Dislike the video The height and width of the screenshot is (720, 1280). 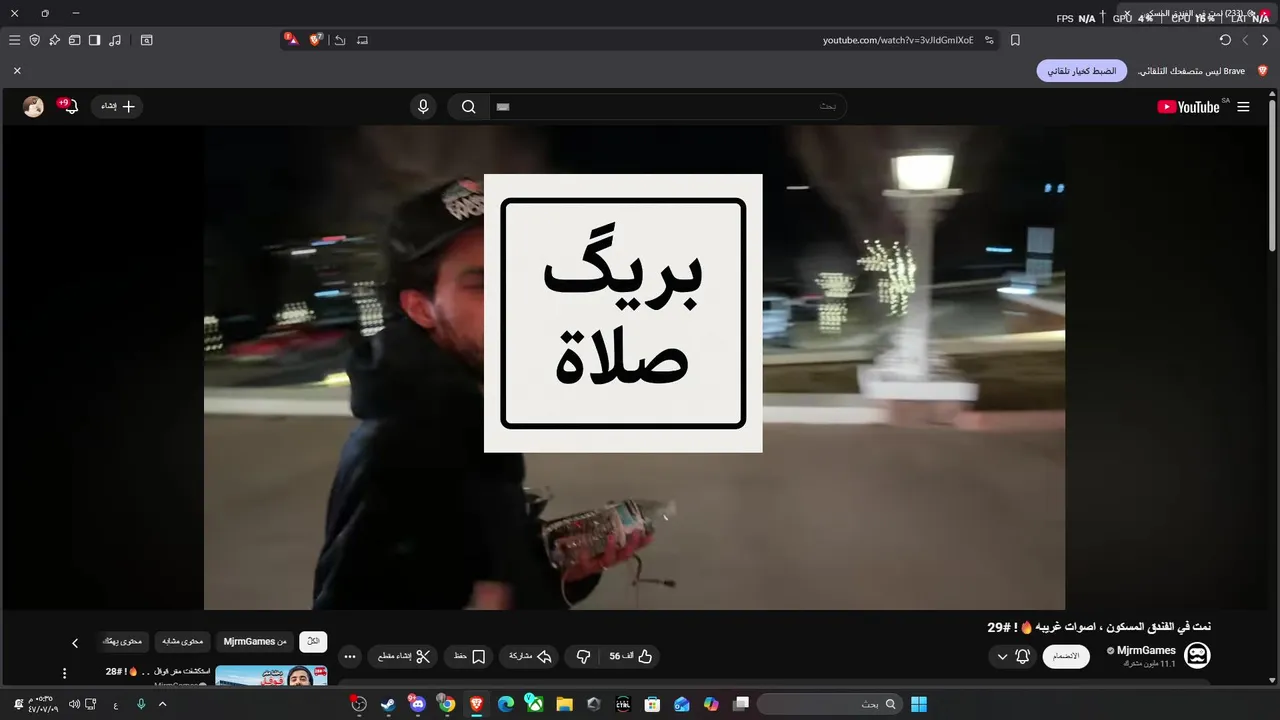(582, 656)
